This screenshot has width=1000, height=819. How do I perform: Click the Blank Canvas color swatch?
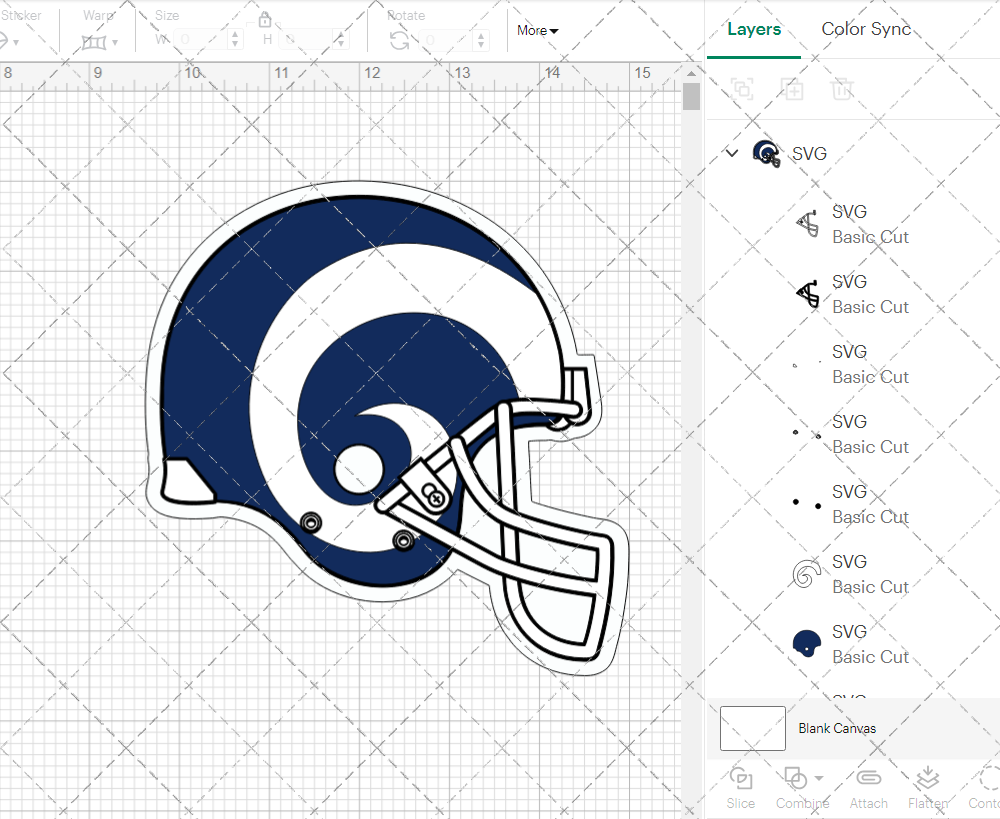point(753,728)
